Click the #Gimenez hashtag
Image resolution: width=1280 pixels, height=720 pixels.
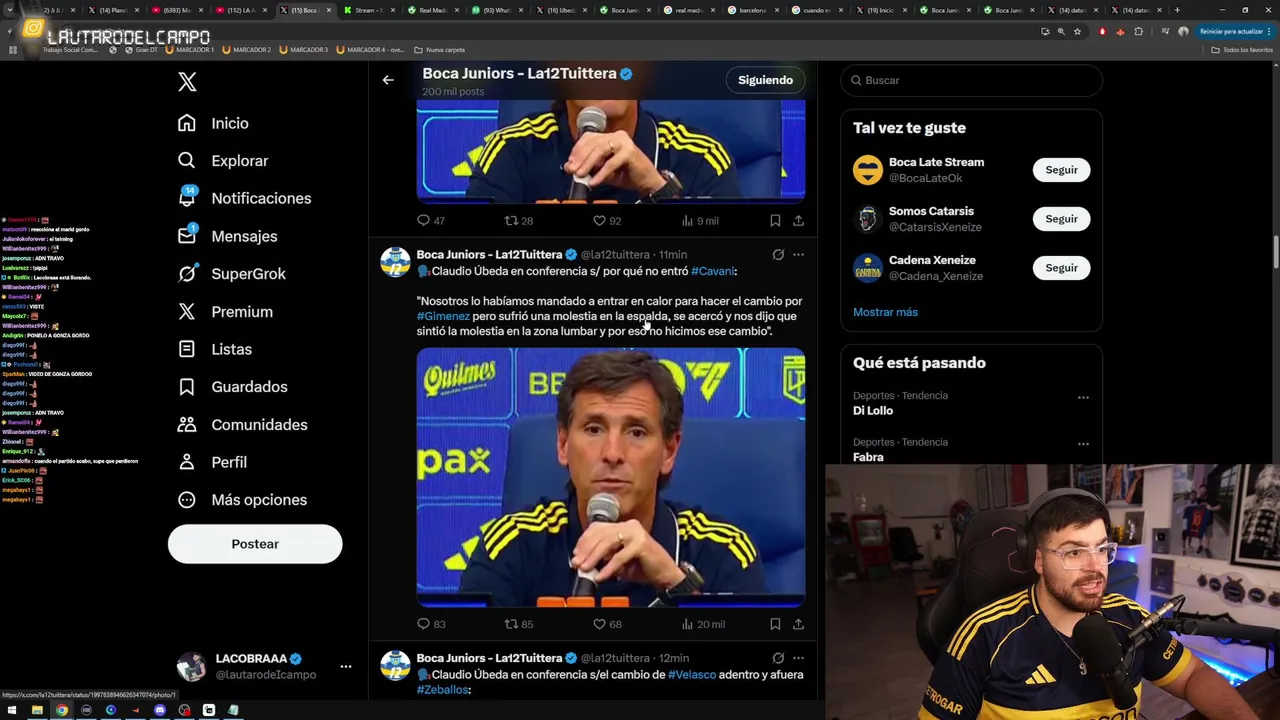tap(443, 316)
